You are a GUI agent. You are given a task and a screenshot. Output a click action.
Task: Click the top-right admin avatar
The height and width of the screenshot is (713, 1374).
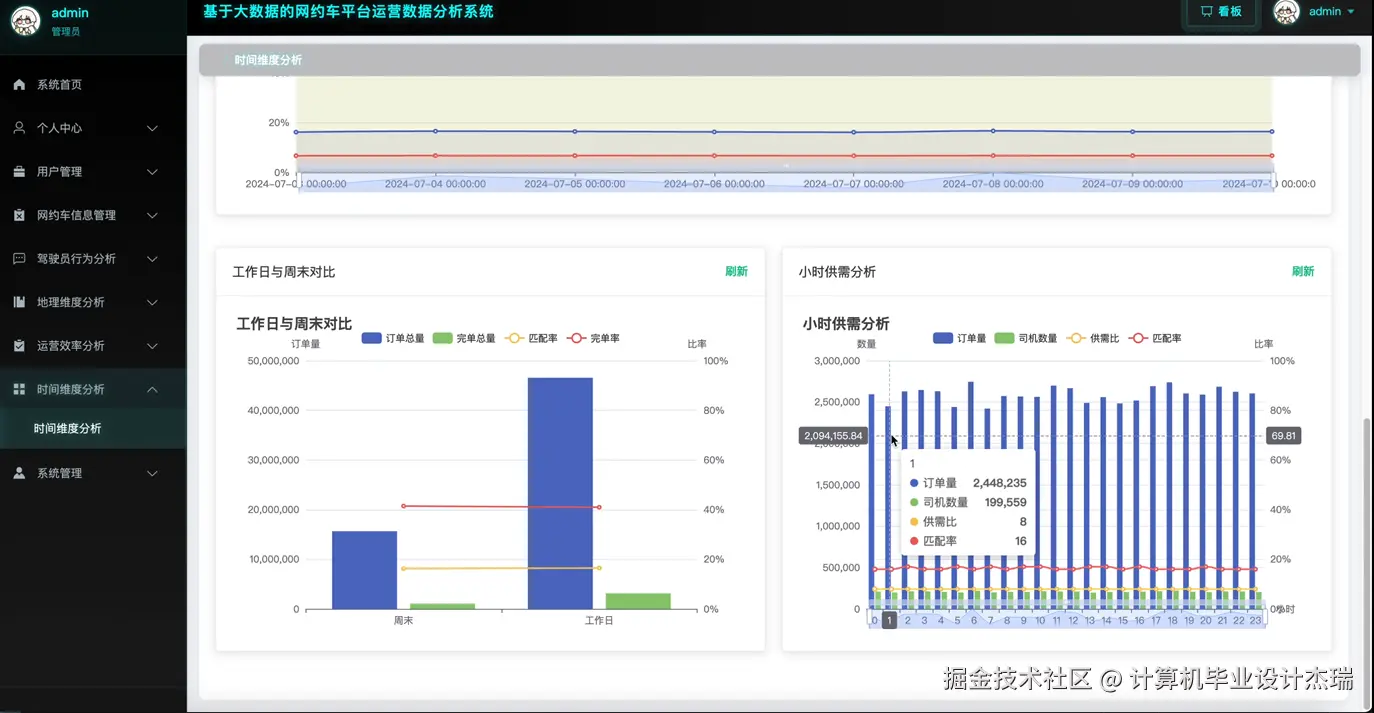tap(1286, 12)
